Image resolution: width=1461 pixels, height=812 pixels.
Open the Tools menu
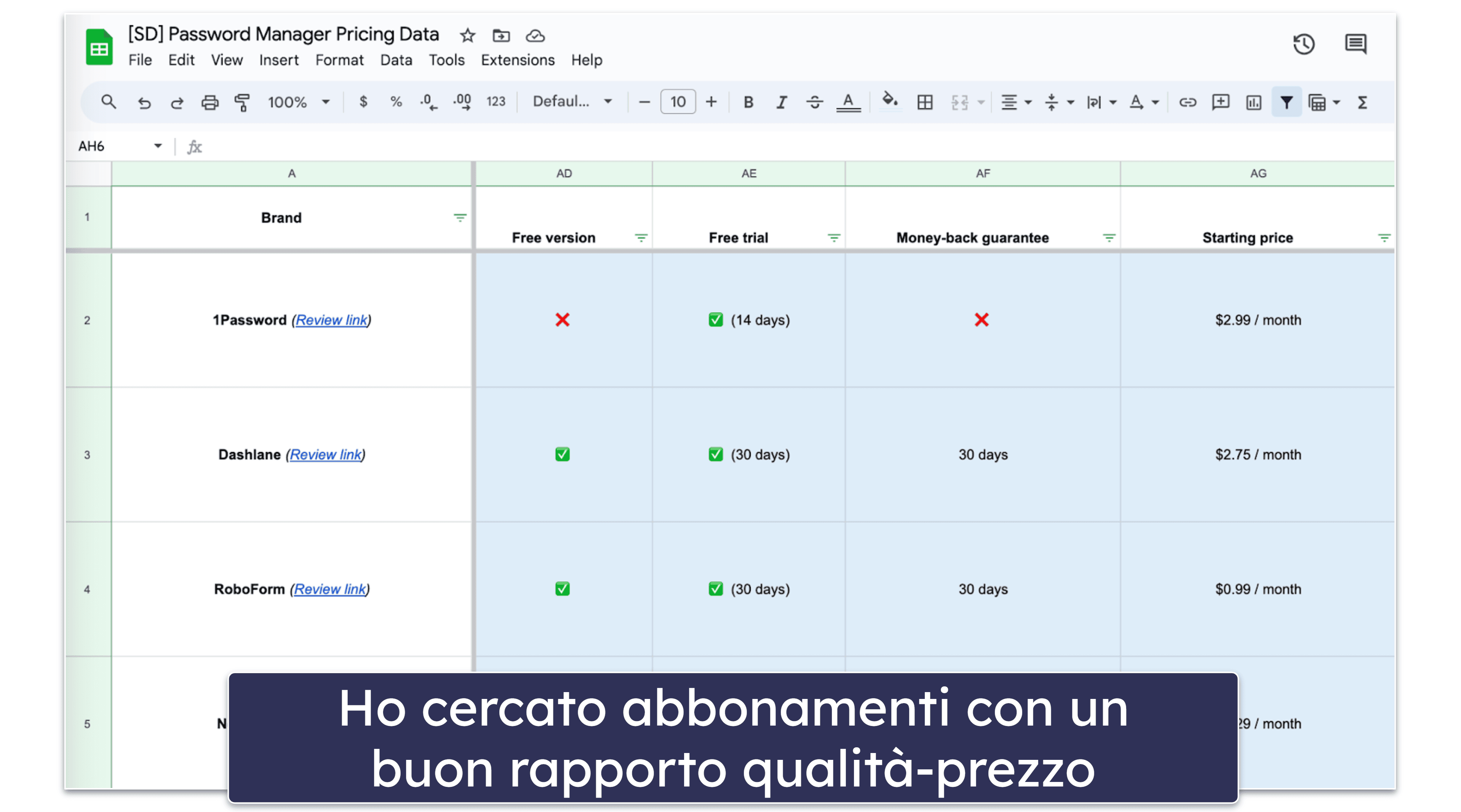point(446,60)
